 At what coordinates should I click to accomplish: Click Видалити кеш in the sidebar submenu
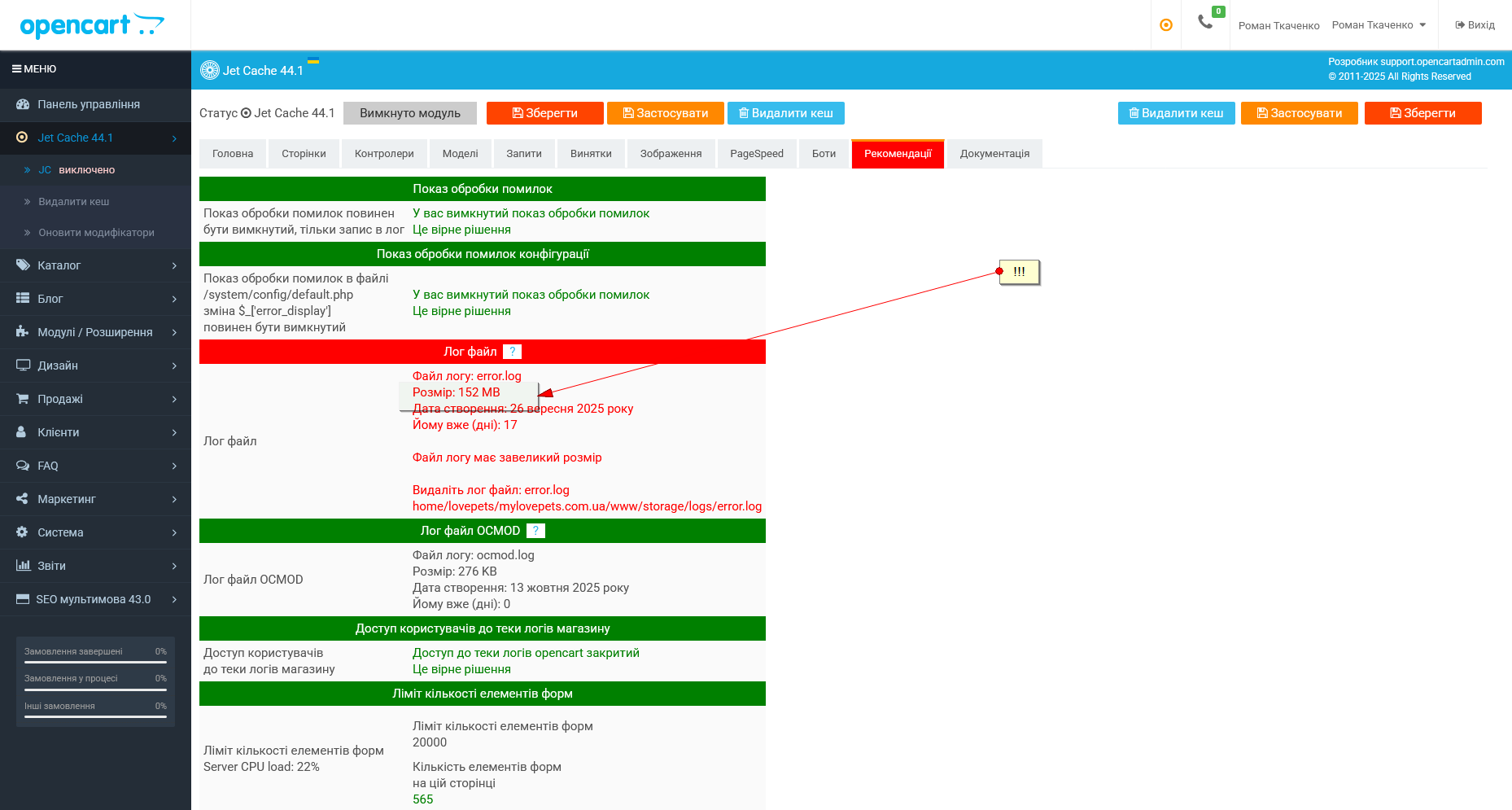pyautogui.click(x=73, y=202)
